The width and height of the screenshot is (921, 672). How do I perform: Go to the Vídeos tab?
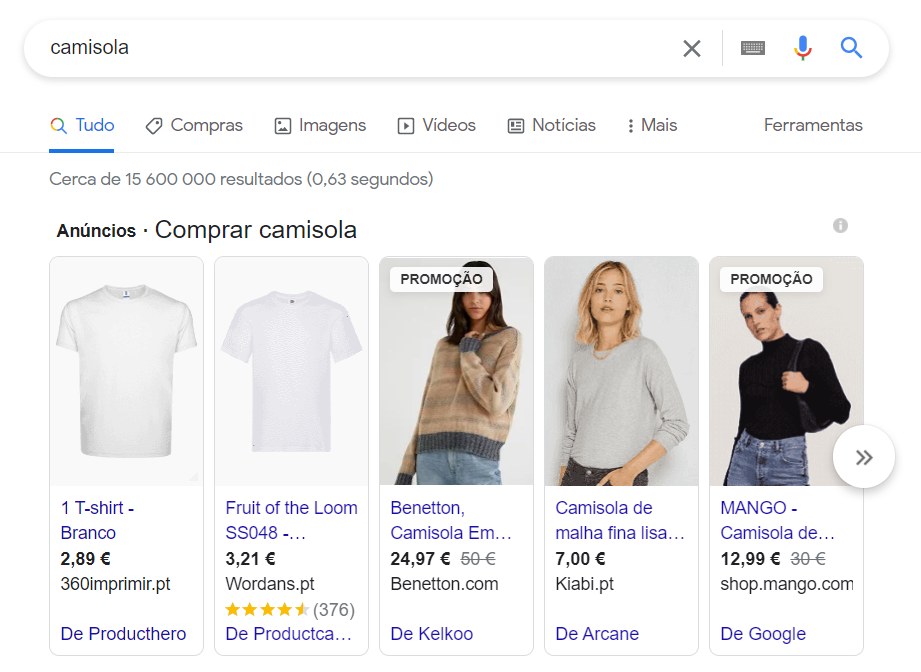tap(436, 126)
